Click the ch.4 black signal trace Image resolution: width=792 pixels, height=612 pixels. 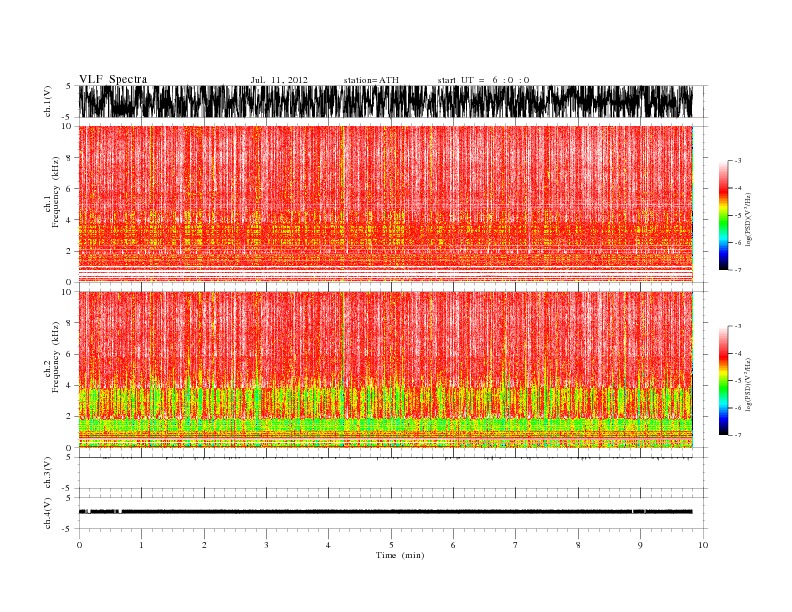tap(385, 512)
